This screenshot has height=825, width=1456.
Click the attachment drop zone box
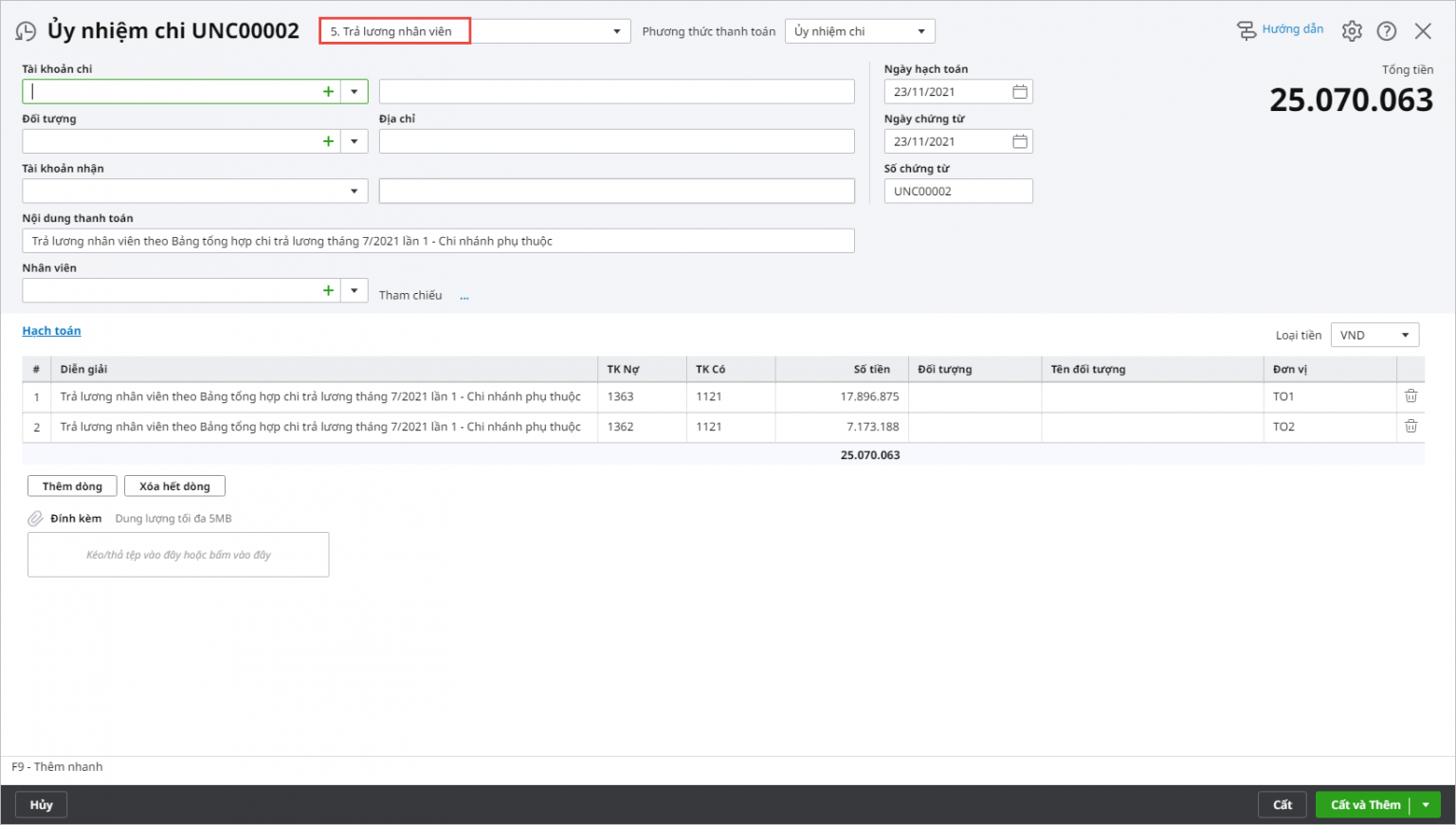[178, 555]
